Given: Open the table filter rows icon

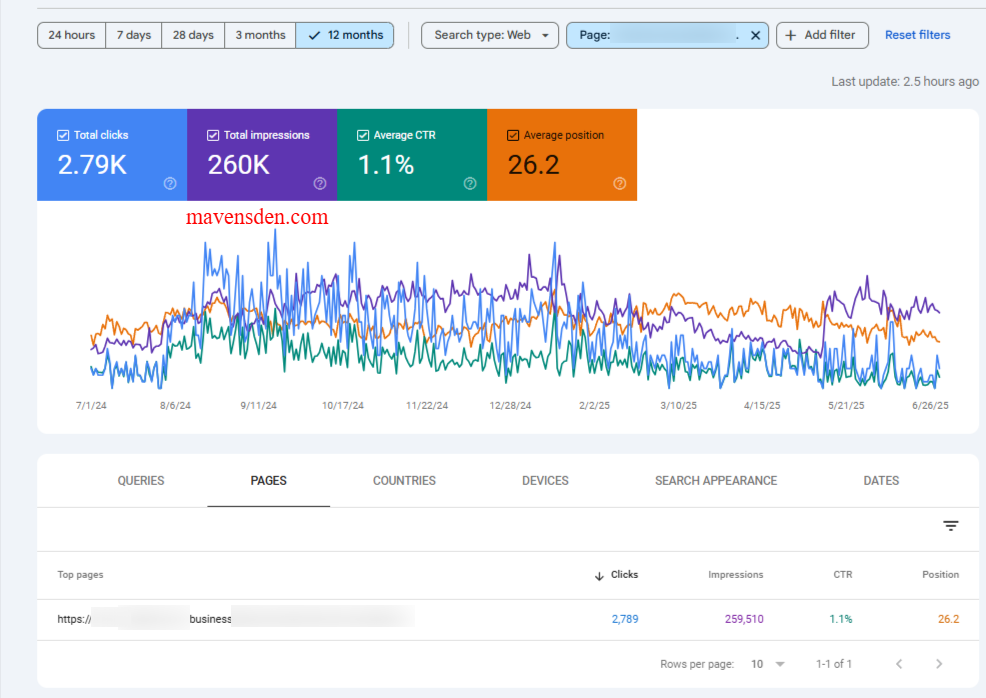Looking at the screenshot, I should tap(950, 526).
